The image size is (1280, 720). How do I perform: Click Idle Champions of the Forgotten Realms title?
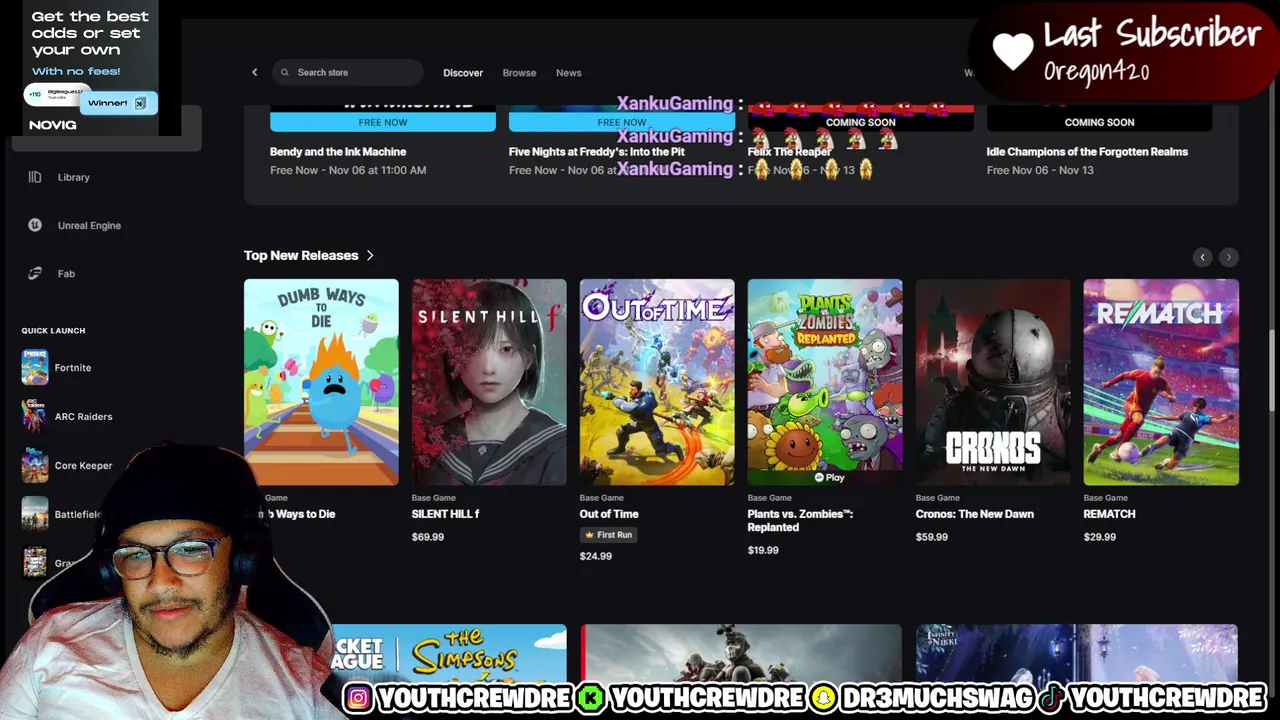(x=1087, y=152)
